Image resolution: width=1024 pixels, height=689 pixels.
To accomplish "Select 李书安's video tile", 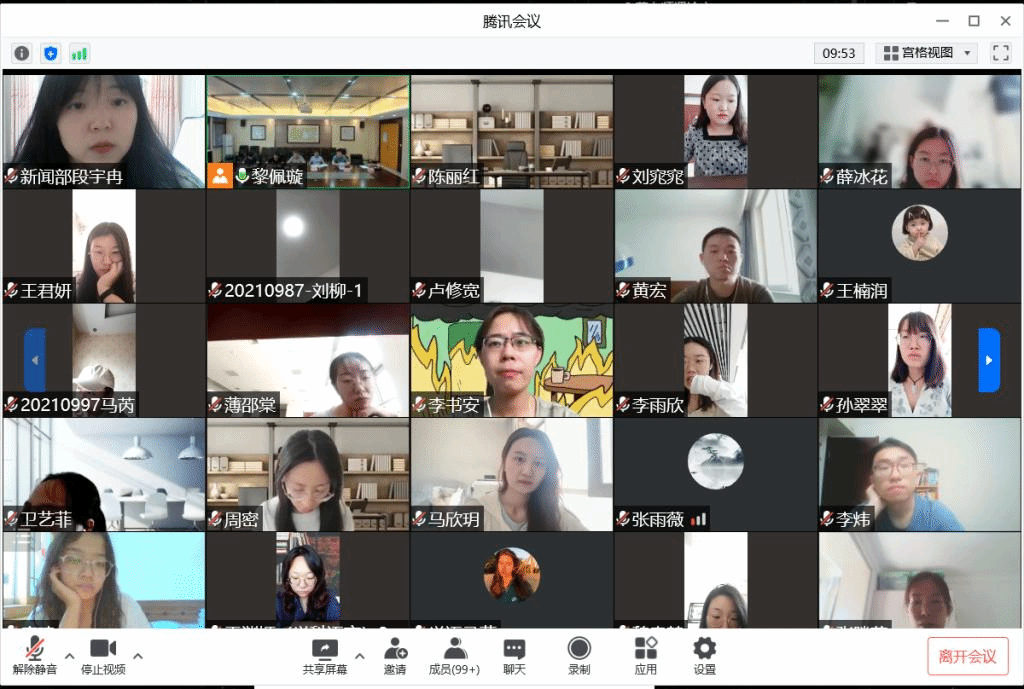I will click(511, 360).
